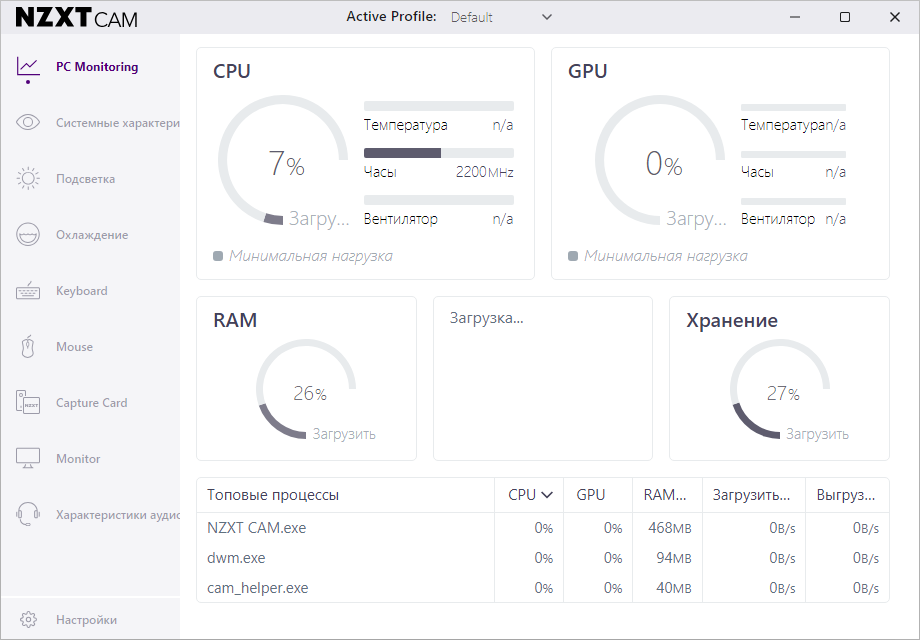Sort processes by CPU column arrow
920x640 pixels.
(547, 495)
